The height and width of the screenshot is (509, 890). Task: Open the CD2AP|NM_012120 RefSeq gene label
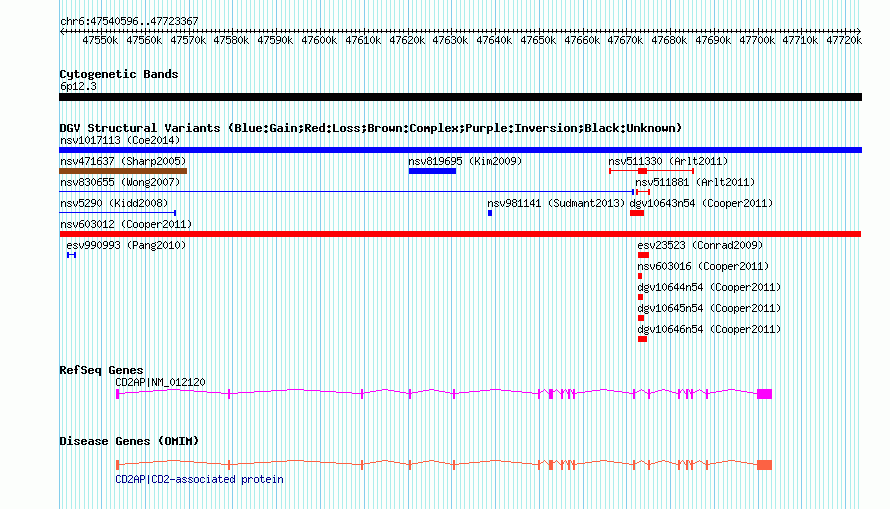160,382
